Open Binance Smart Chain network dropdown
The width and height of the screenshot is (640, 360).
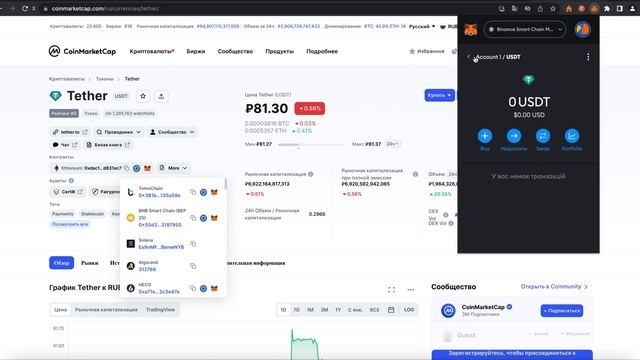(525, 29)
